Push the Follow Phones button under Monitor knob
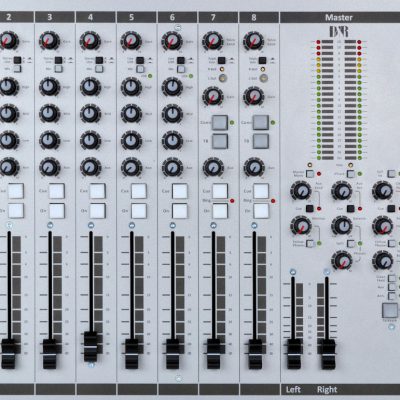 [x=310, y=244]
